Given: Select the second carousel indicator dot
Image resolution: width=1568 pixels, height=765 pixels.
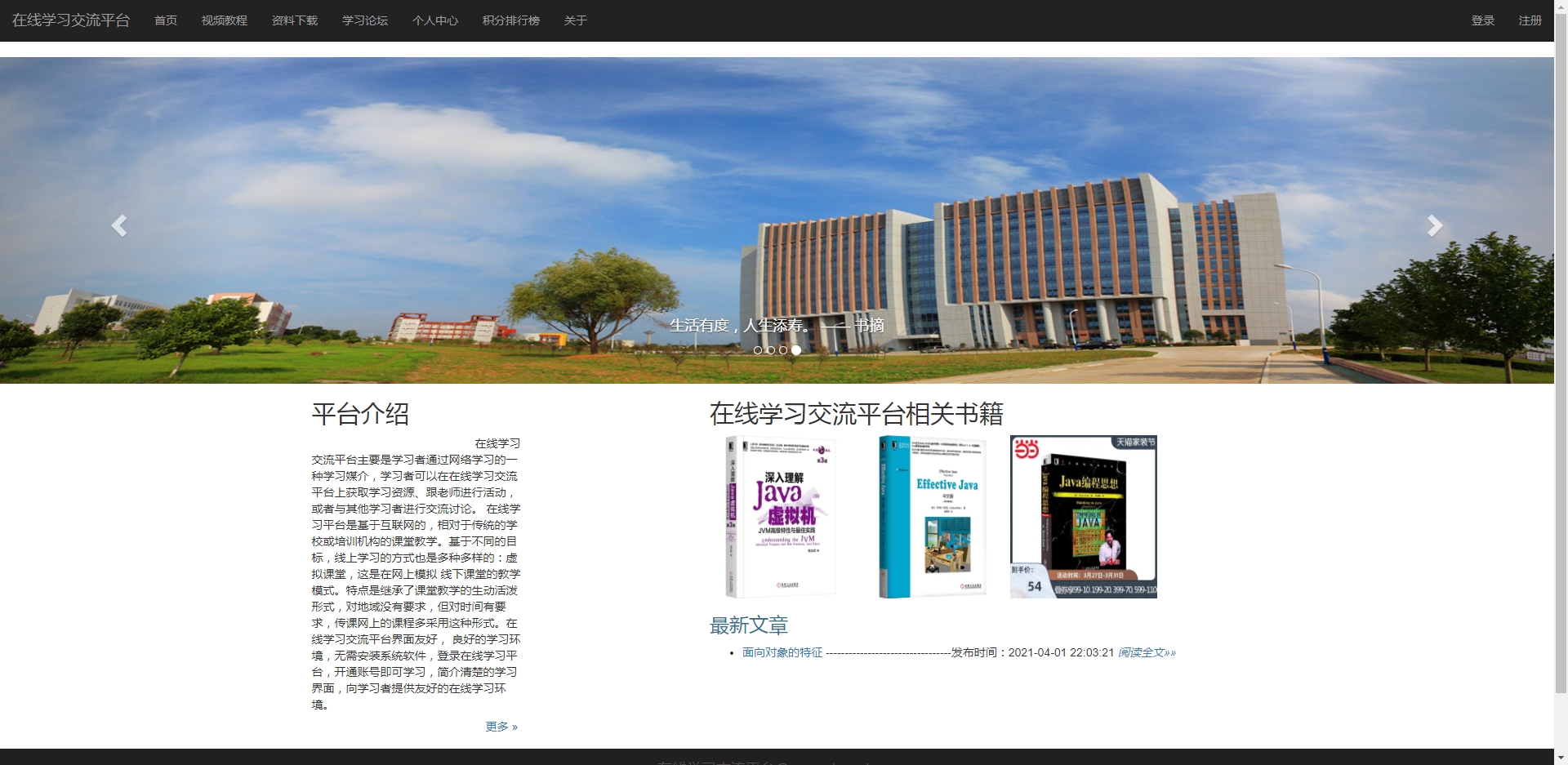Looking at the screenshot, I should 770,349.
